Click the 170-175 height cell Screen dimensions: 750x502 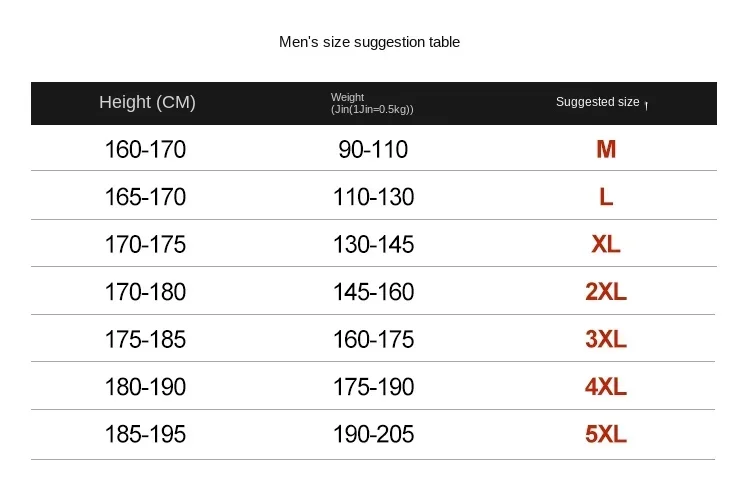(145, 244)
